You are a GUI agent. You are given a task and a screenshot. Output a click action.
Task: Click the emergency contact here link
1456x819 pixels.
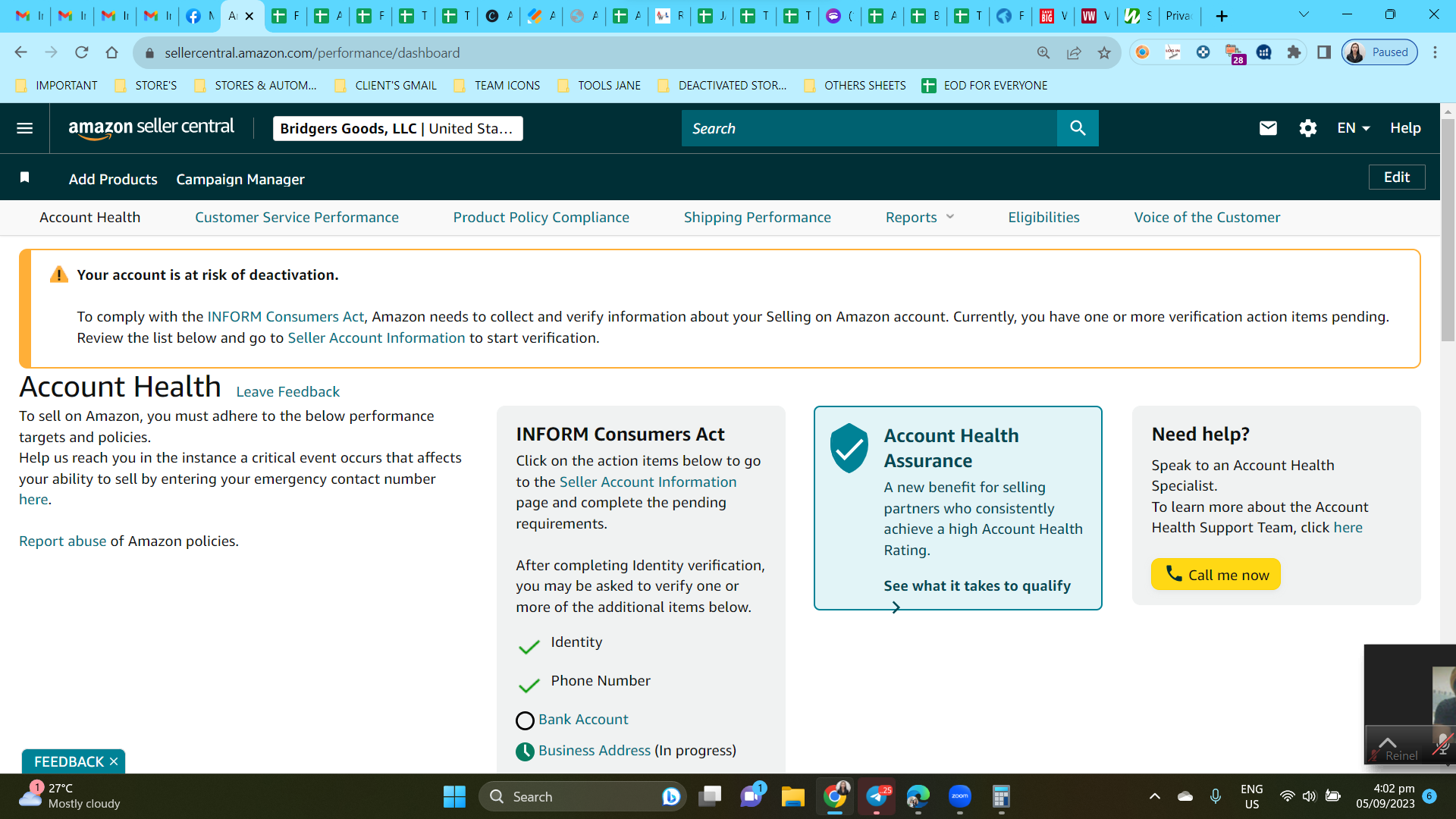tap(33, 500)
